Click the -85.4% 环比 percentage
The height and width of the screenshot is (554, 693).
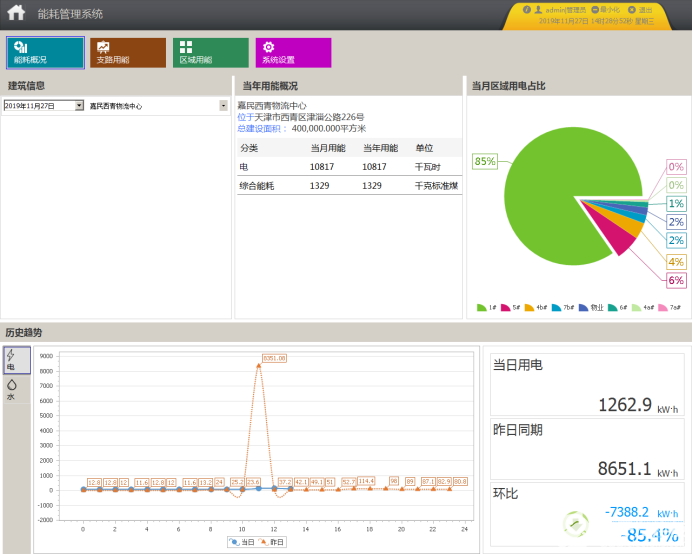point(649,535)
